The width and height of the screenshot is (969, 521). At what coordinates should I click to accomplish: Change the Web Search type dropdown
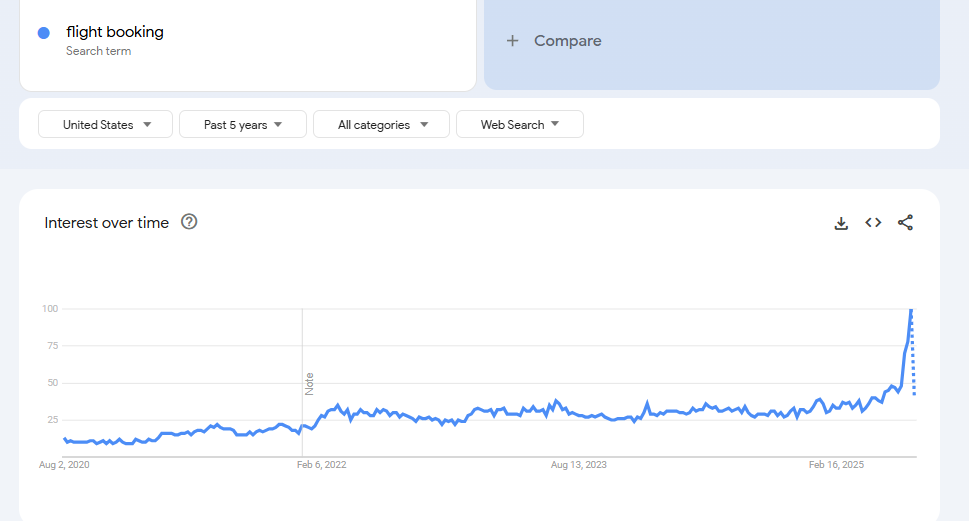[x=520, y=124]
